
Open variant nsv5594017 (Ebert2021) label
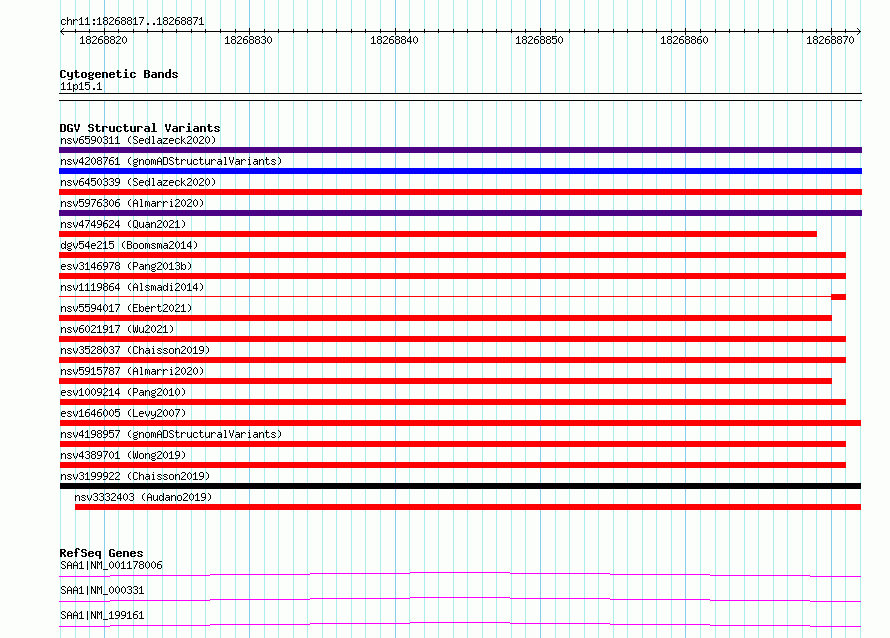coord(126,308)
